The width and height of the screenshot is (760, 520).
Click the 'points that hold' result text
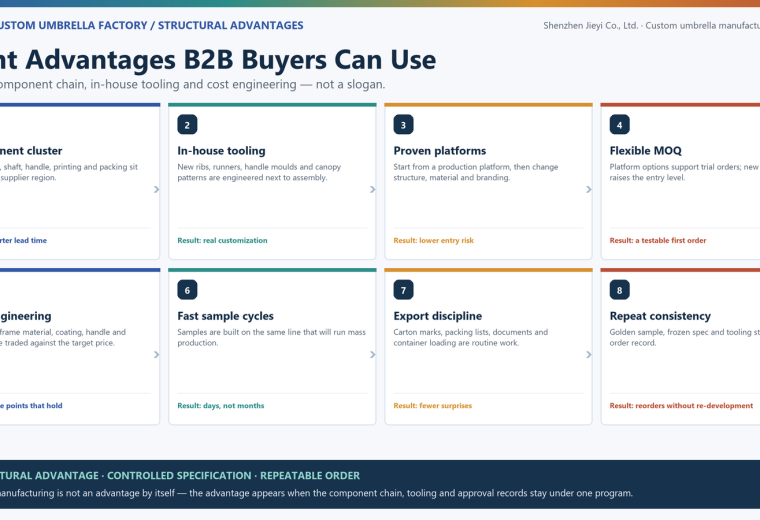coord(34,406)
